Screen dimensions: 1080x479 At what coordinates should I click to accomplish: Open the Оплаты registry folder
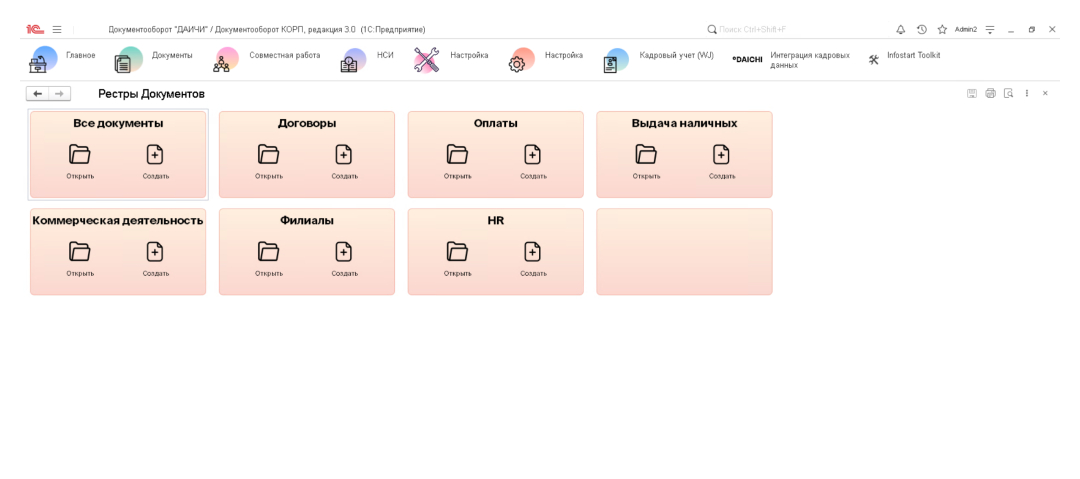(x=457, y=154)
